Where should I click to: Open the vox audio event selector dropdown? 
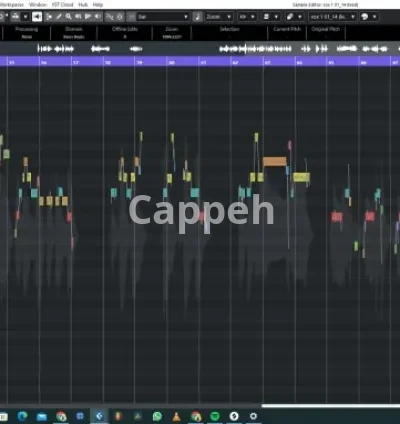(332, 17)
